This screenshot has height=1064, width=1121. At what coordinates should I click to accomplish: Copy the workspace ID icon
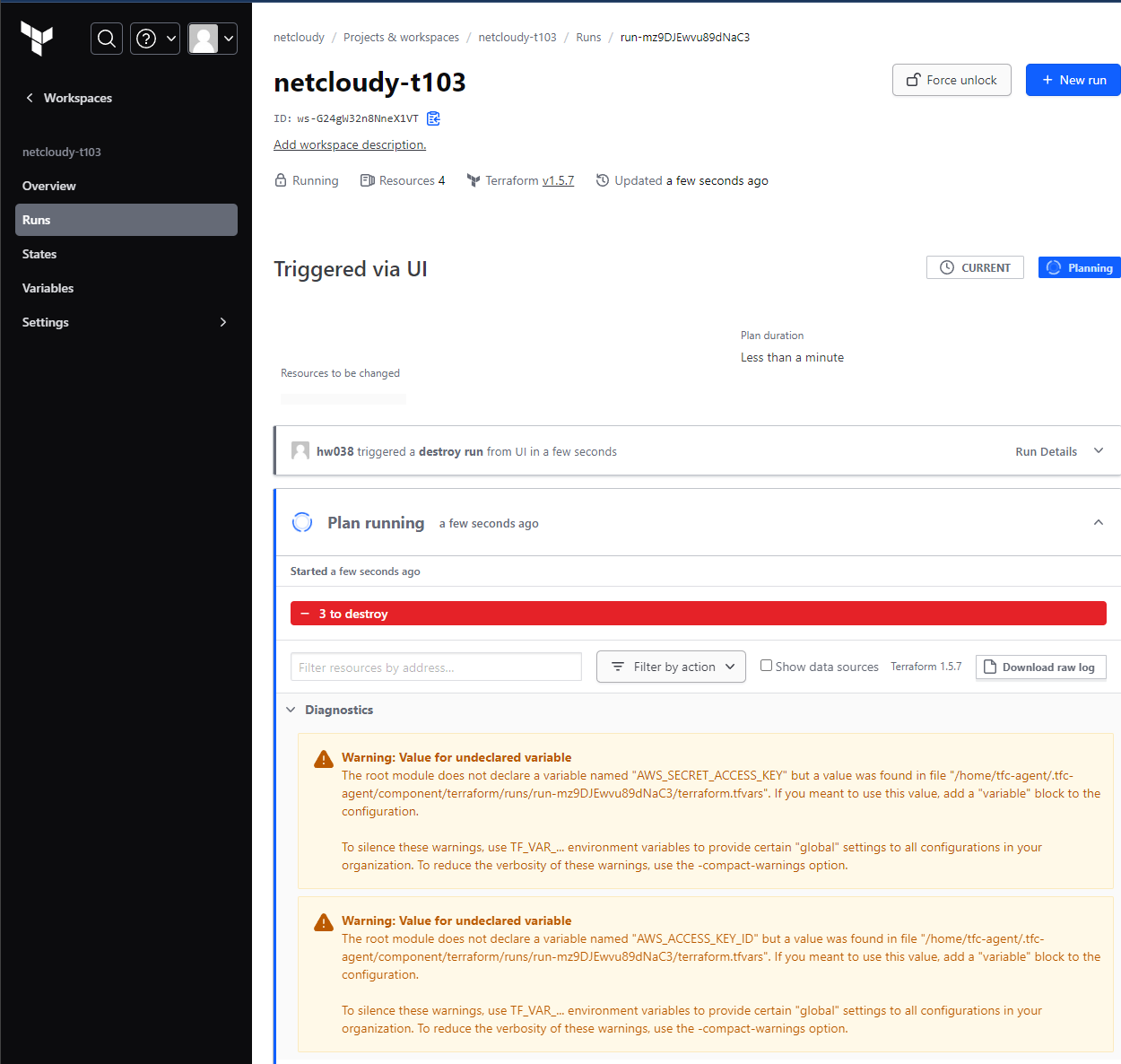point(433,118)
